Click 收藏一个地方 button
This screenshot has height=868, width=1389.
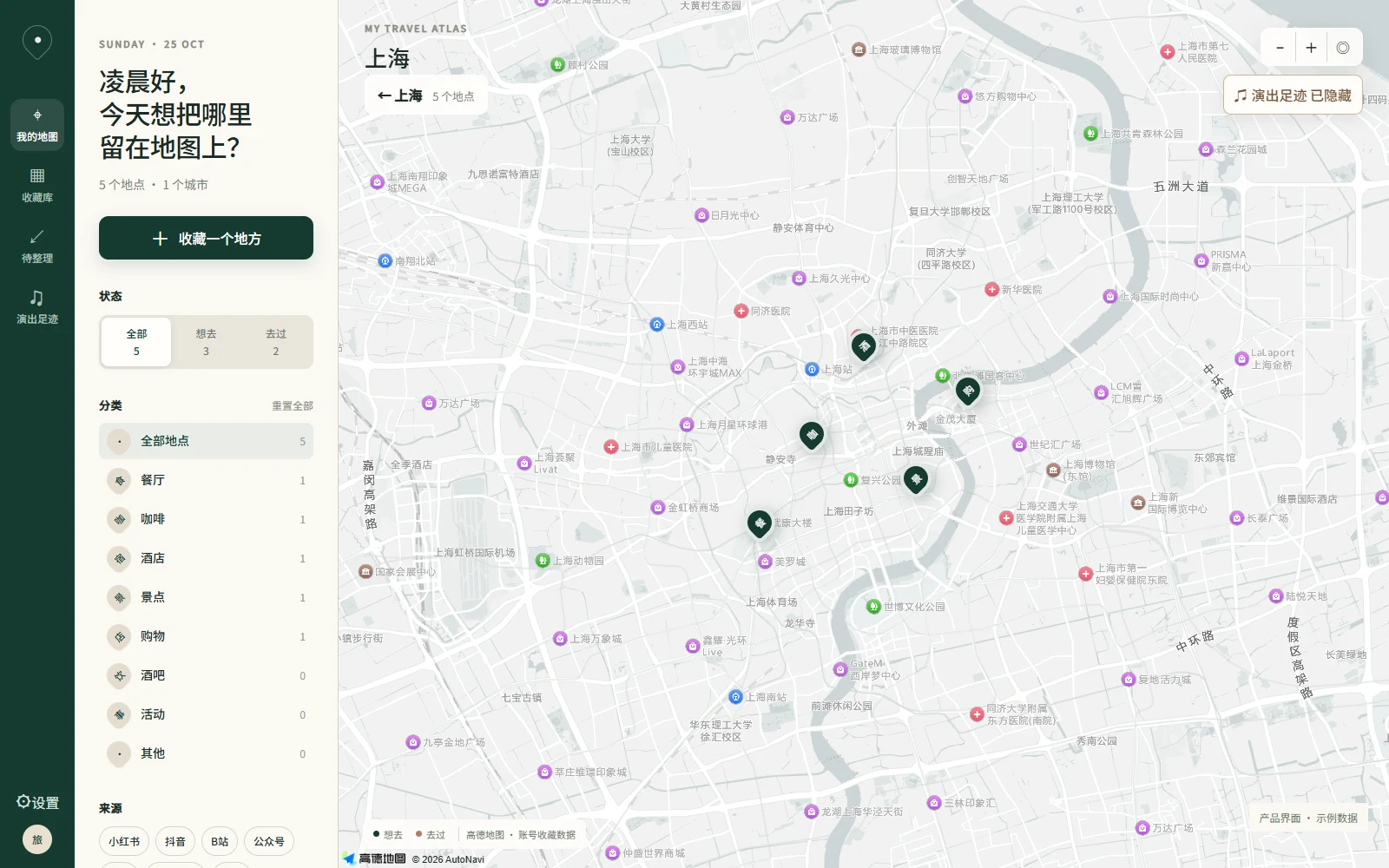206,238
